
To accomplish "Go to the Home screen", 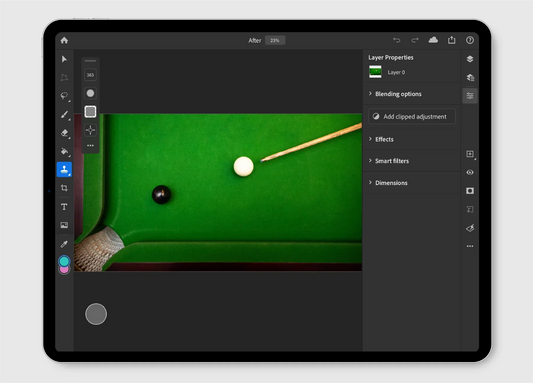I will click(64, 40).
